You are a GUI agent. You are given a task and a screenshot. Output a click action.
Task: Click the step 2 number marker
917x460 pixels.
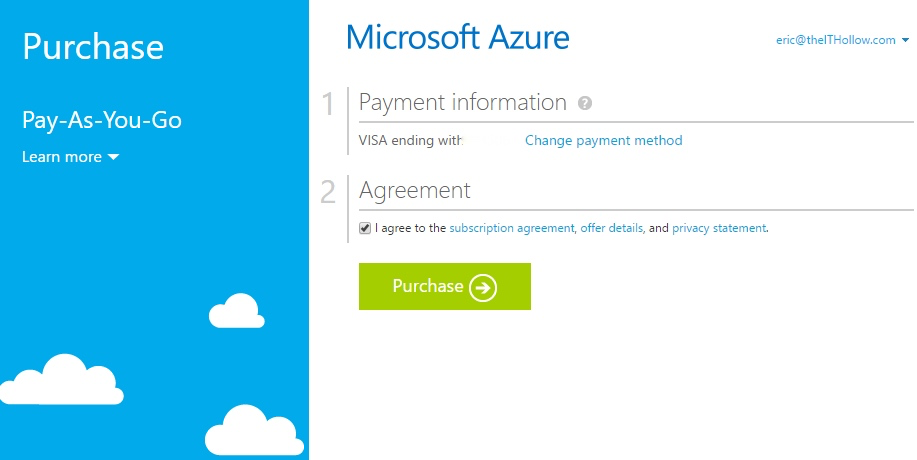pos(328,192)
